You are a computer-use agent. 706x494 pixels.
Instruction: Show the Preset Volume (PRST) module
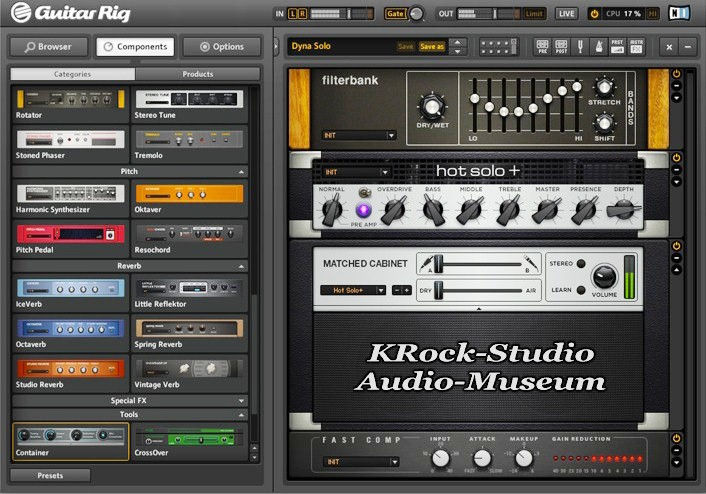click(x=617, y=46)
